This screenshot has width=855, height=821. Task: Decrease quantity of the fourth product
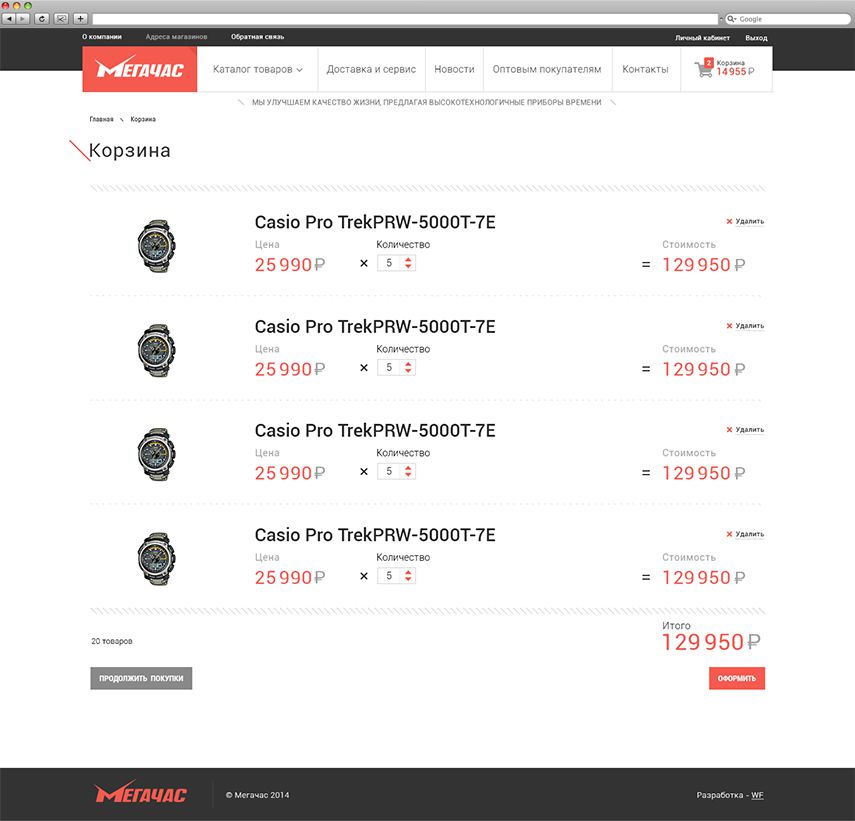coord(408,579)
